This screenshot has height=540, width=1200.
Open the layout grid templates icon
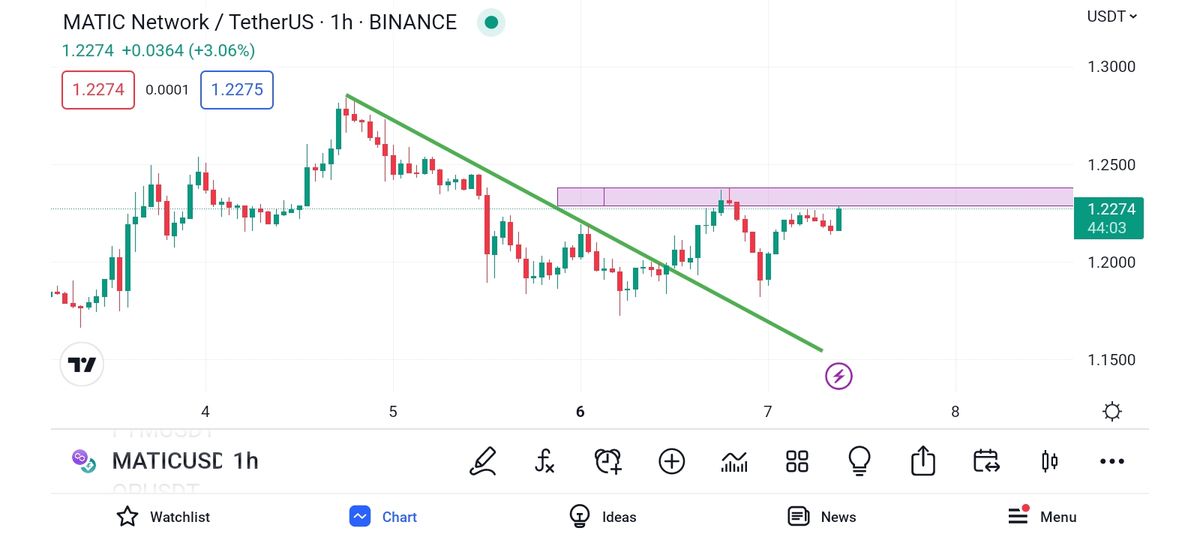tap(797, 461)
